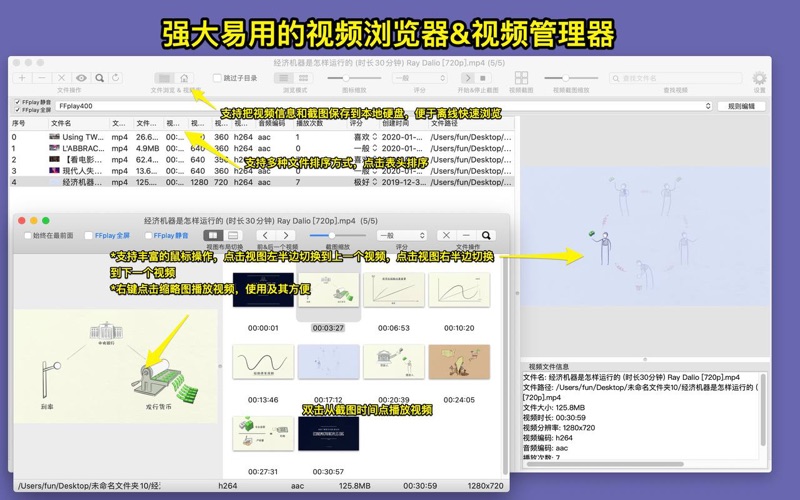800x500 pixels.
Task: Select file row 1 'L'ABBRAC...'
Action: [262, 148]
